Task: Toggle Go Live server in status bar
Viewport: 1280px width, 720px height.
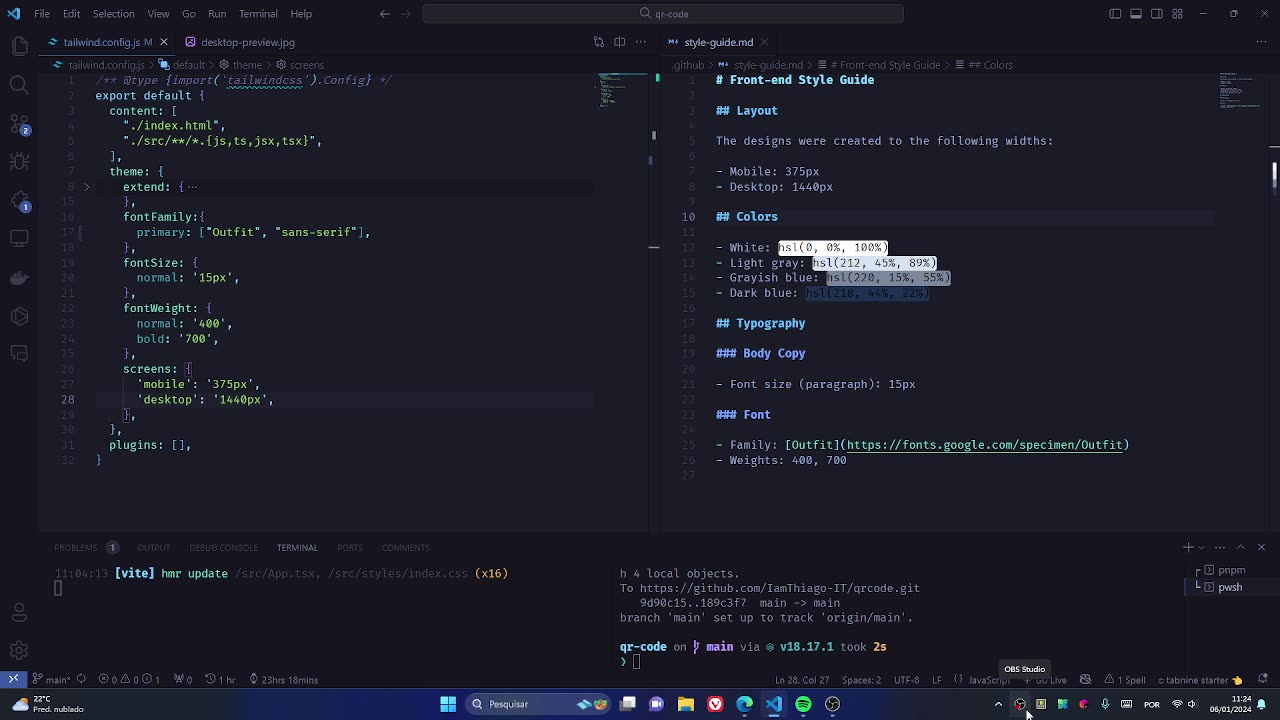Action: pos(1045,680)
